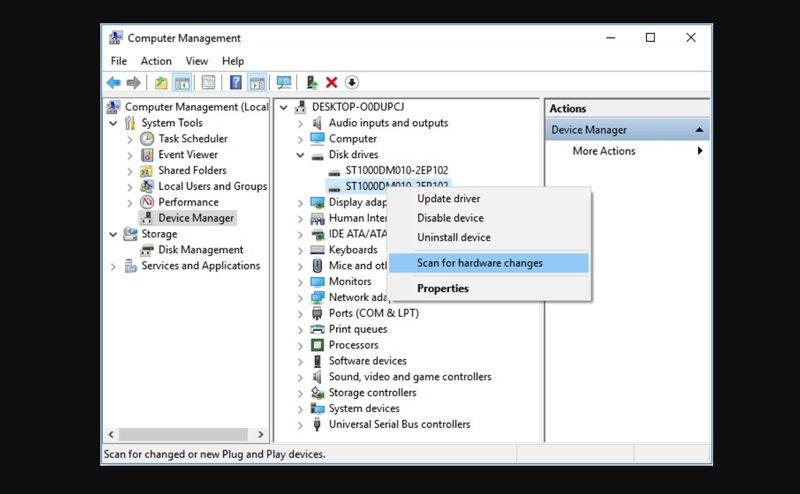The image size is (800, 494).
Task: Expand the Processors category
Action: click(x=301, y=345)
